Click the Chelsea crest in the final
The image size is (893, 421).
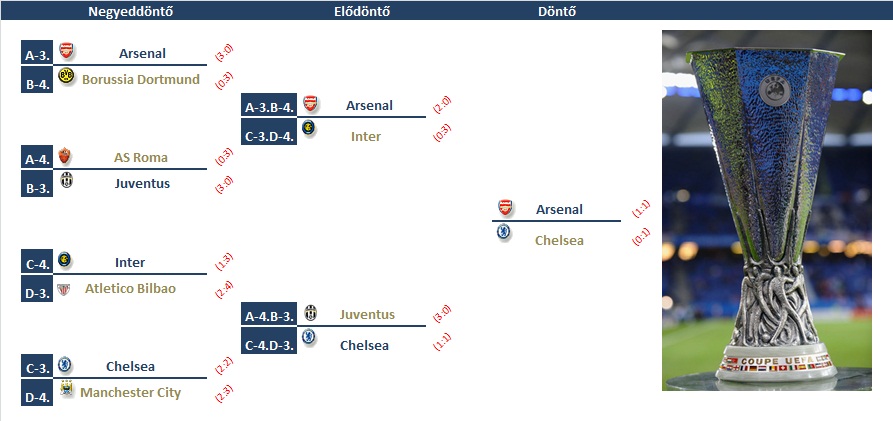tap(503, 232)
